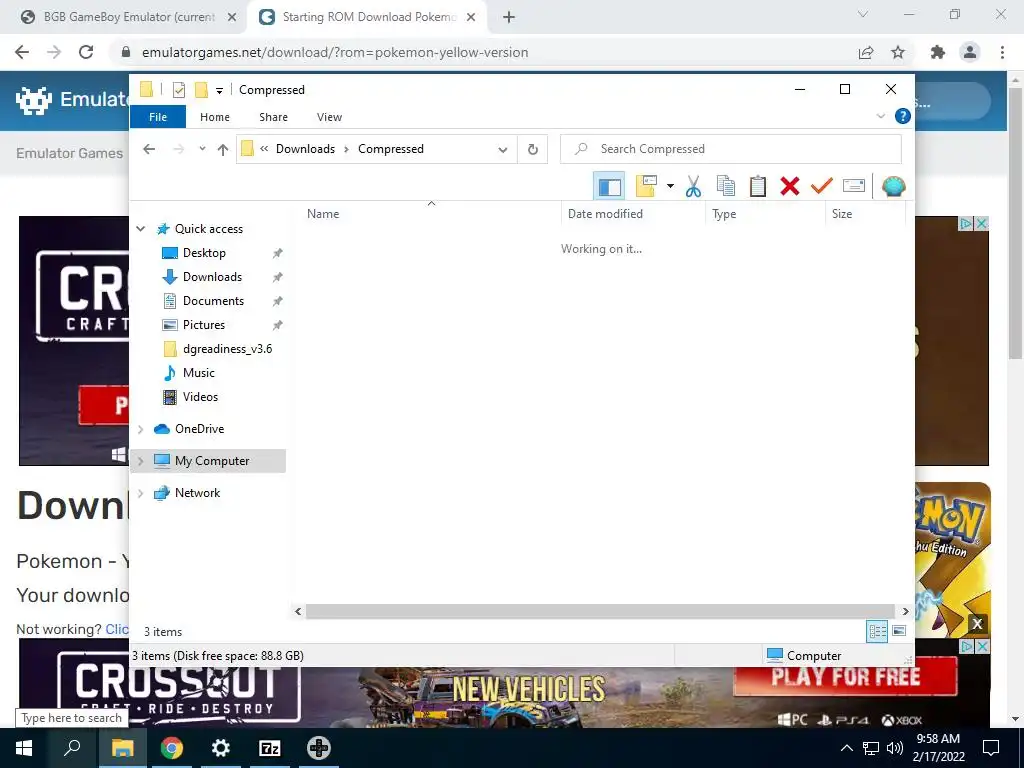Click the orange checkmark Properties icon
The height and width of the screenshot is (768, 1024).
(822, 186)
